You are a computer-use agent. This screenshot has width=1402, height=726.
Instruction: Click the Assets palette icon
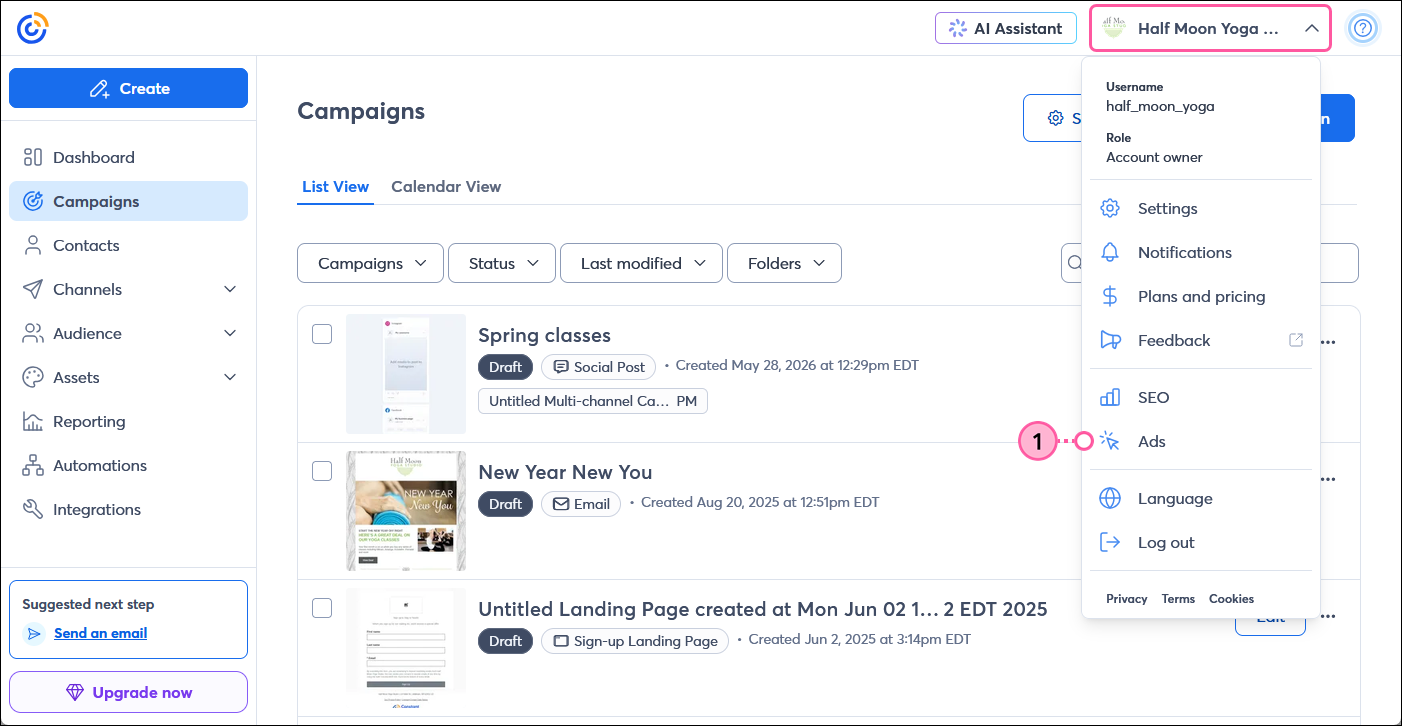[x=33, y=377]
